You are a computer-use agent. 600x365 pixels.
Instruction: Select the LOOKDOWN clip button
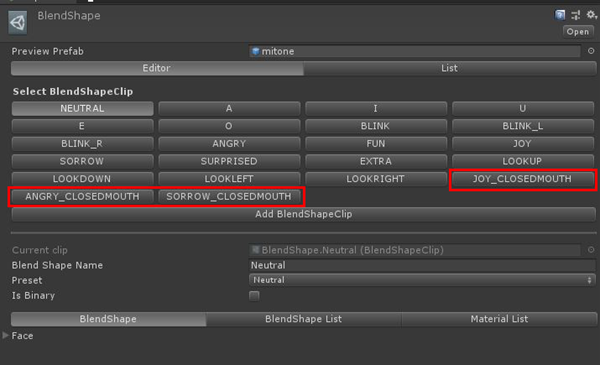coord(82,179)
